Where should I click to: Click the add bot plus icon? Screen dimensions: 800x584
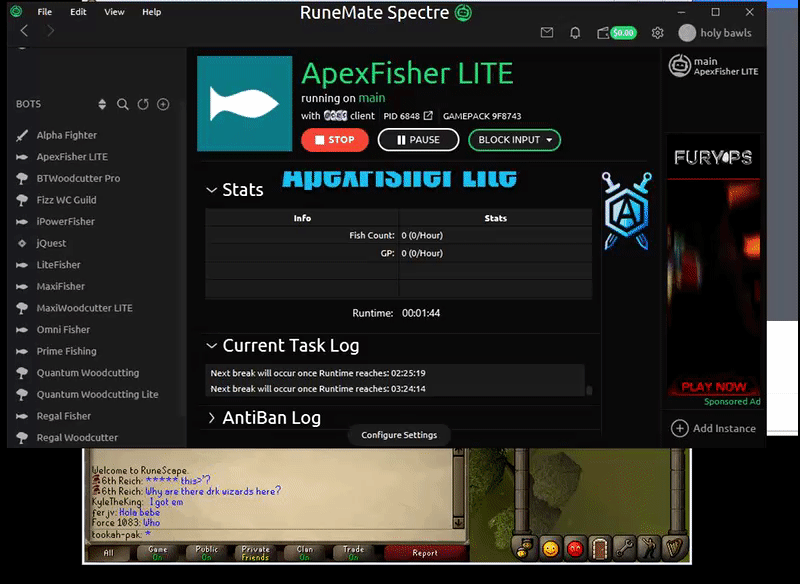[163, 104]
